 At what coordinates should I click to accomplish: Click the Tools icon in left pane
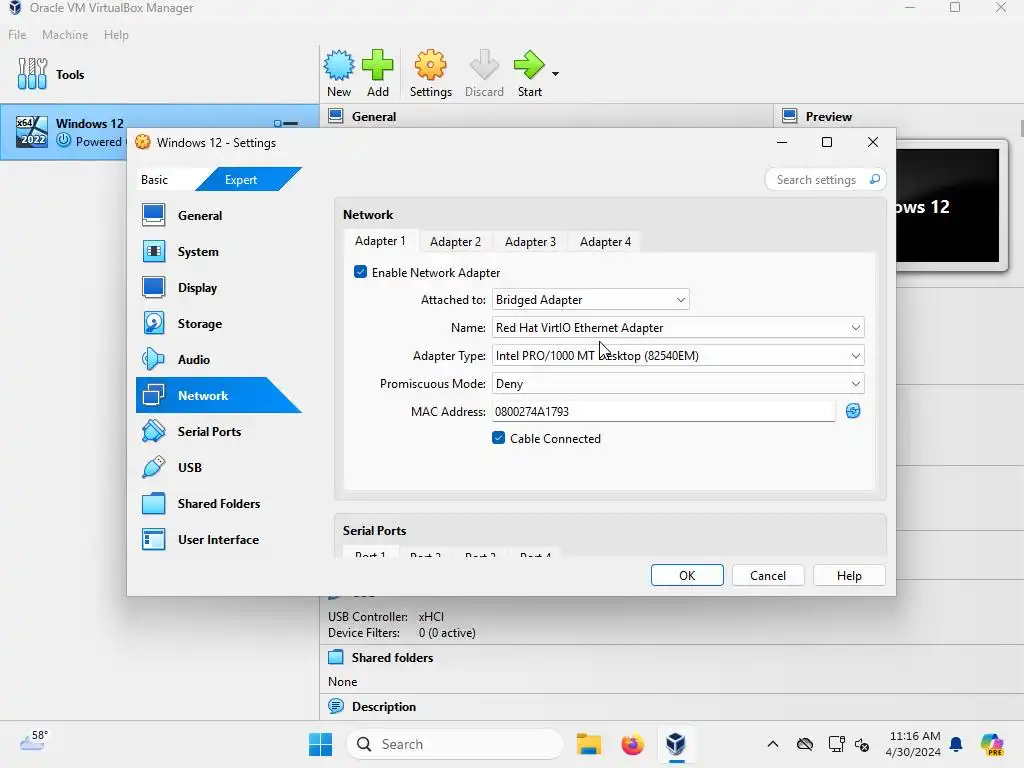pyautogui.click(x=32, y=74)
